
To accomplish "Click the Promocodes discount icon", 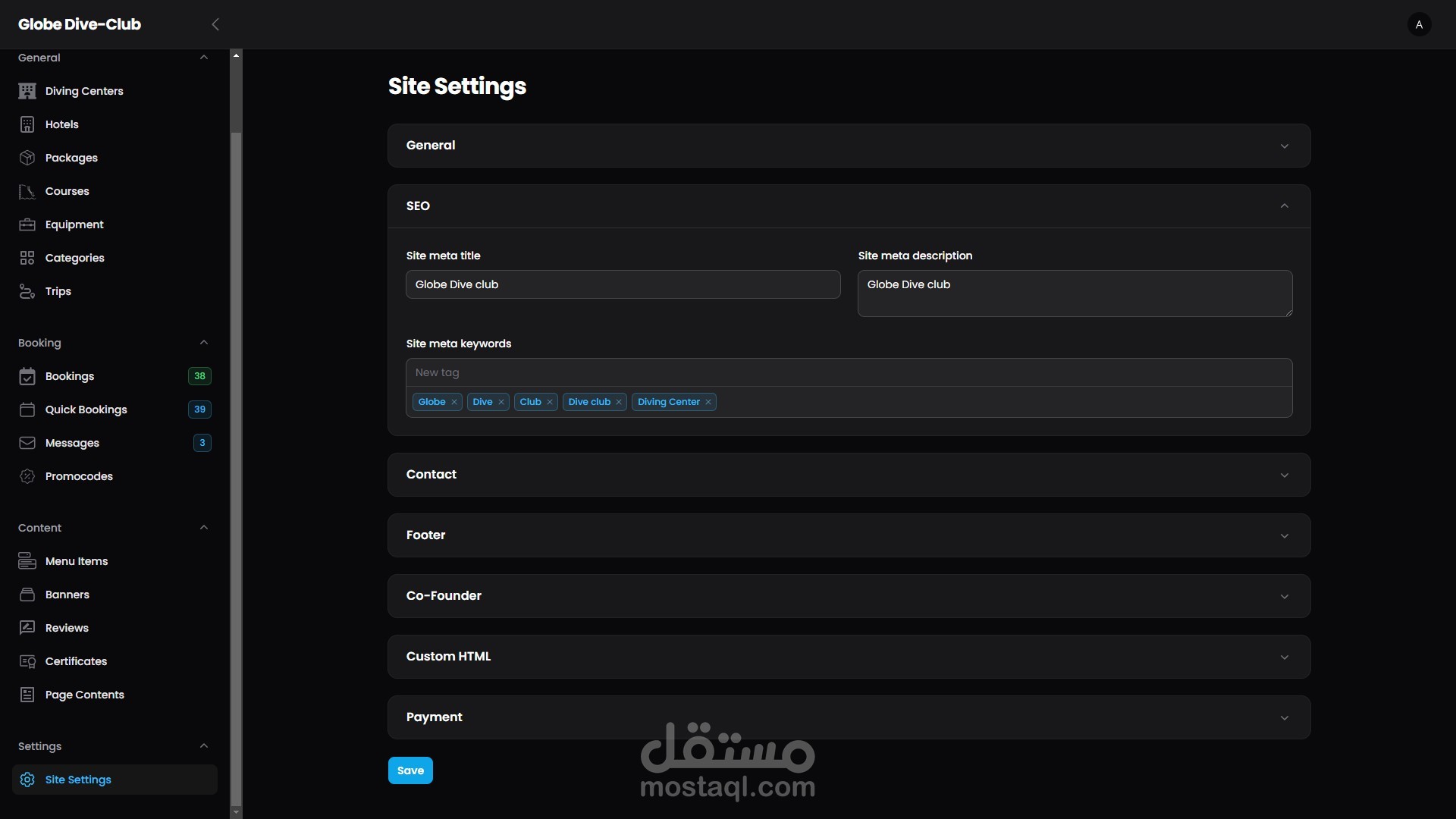I will pyautogui.click(x=27, y=476).
